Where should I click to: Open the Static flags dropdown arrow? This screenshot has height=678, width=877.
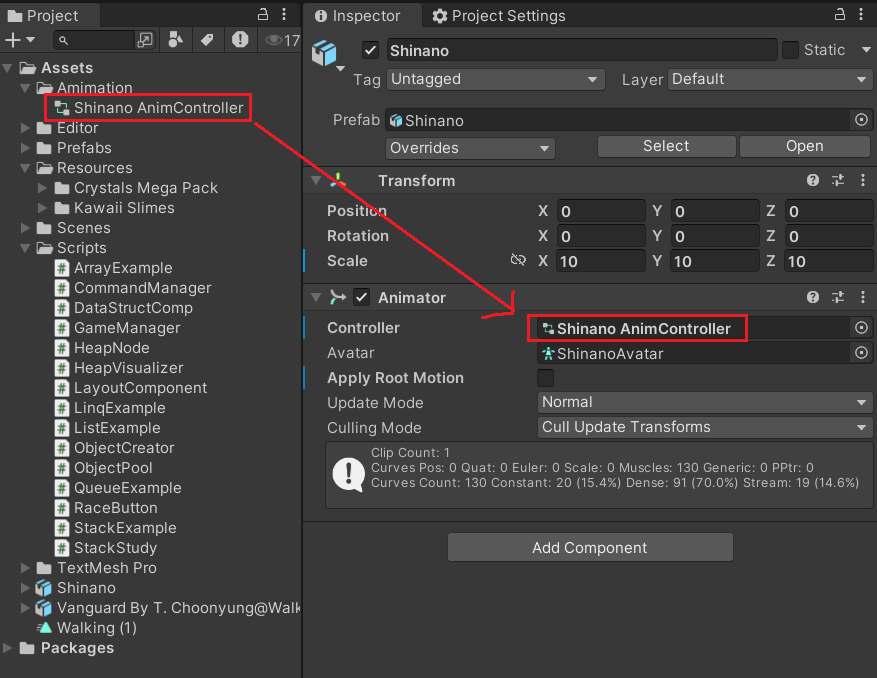[866, 50]
